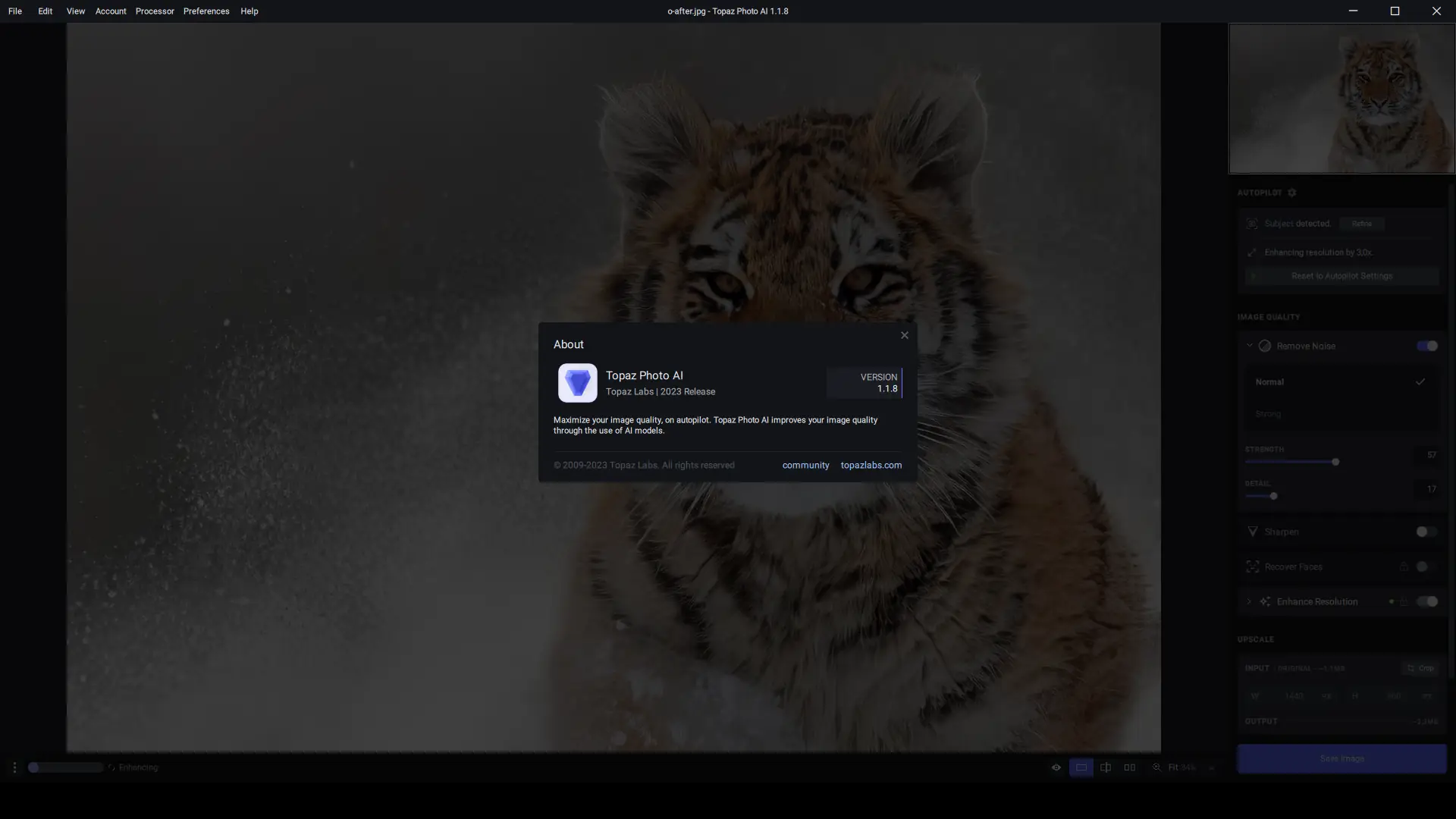This screenshot has height=819, width=1456.
Task: Toggle Remove Noise switch
Action: point(1426,346)
